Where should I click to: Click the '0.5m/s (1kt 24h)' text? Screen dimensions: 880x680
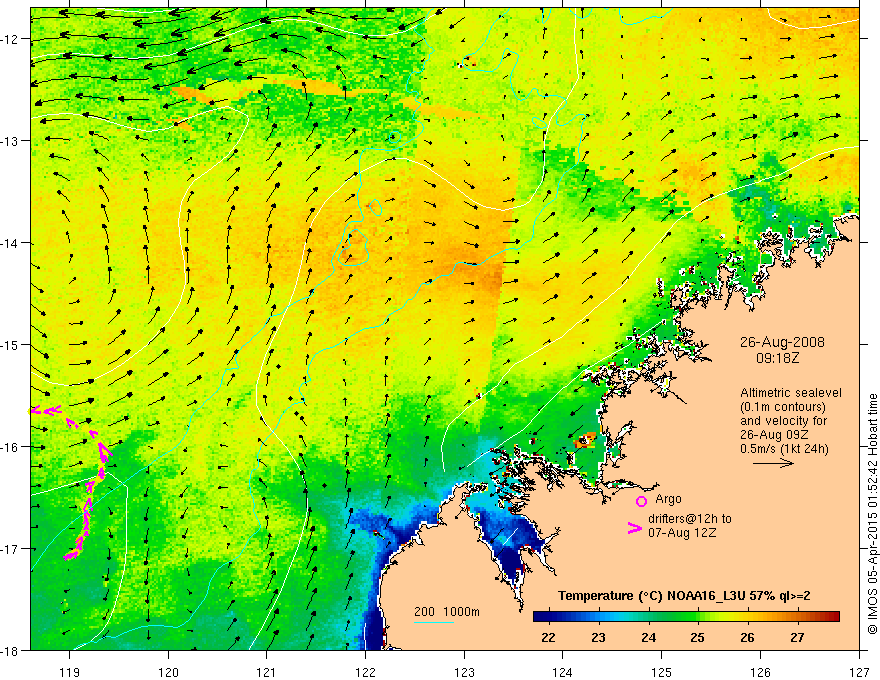click(x=784, y=449)
